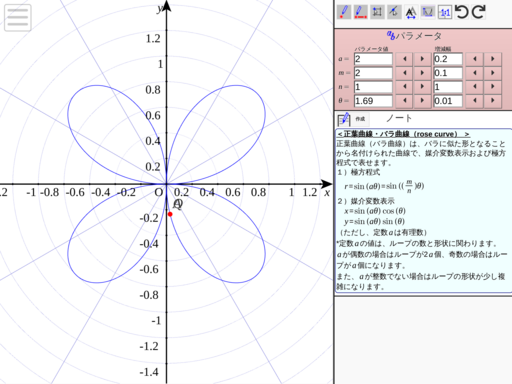Select the point-on-curve tool icon
512x384 pixels.
point(394,12)
